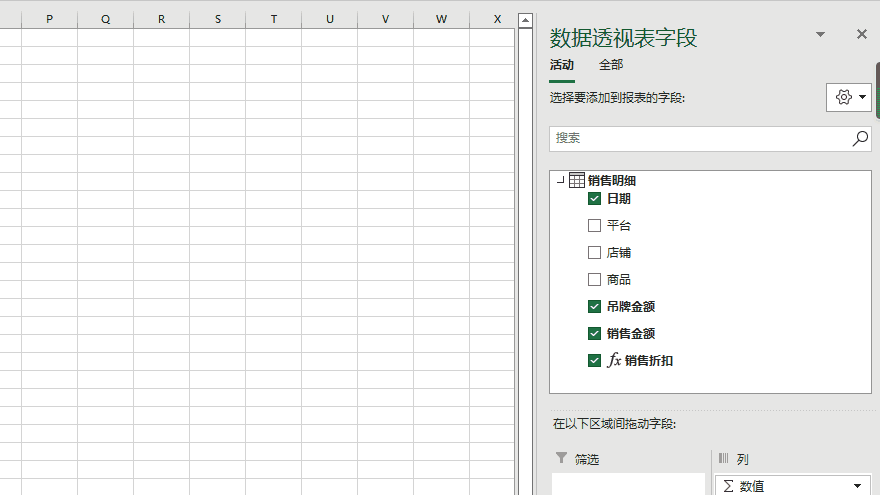Uncheck the 销售金额 field checkbox
This screenshot has width=880, height=495.
pyautogui.click(x=594, y=333)
